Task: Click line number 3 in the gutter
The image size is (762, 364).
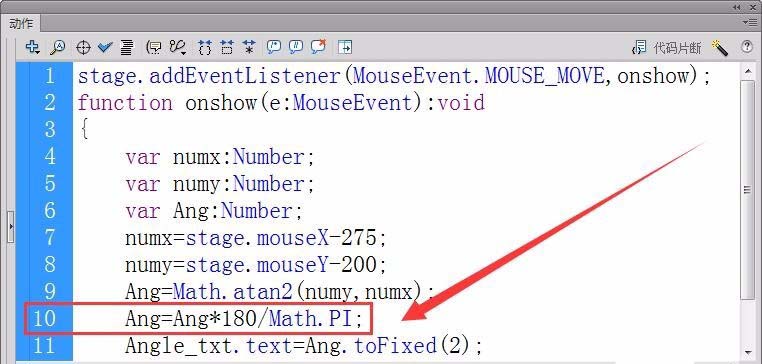Action: coord(50,130)
